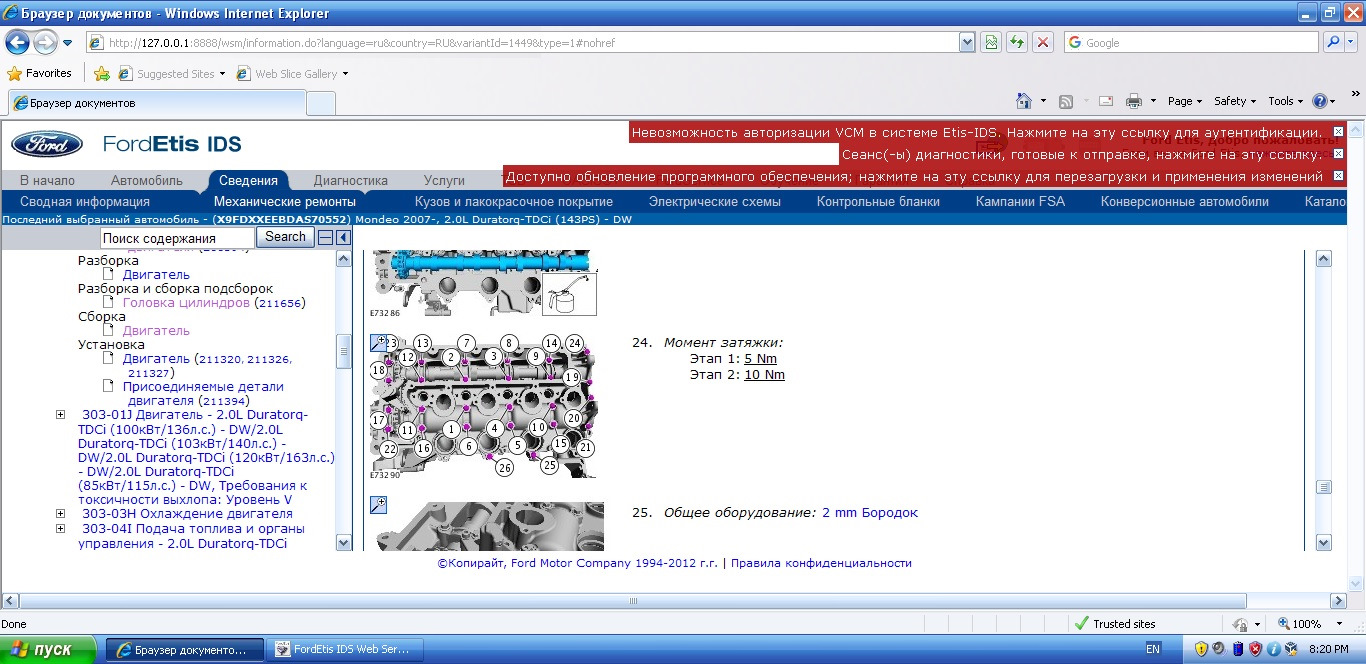Open the 2 mm Бородок tool link
The image size is (1366, 664).
point(869,512)
